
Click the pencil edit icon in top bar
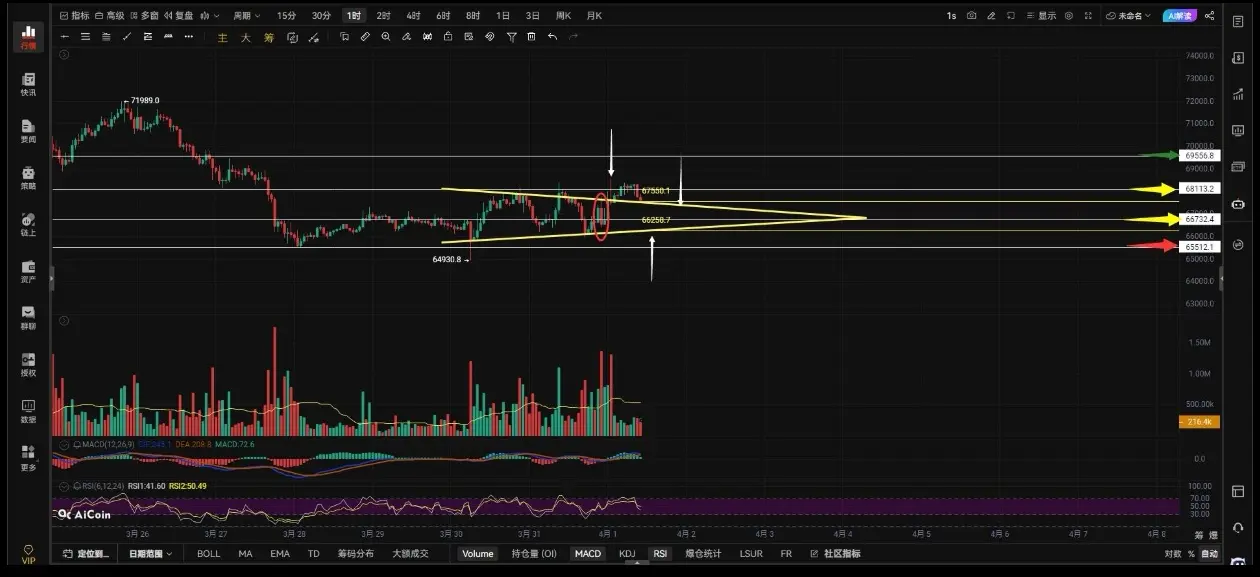(x=991, y=16)
